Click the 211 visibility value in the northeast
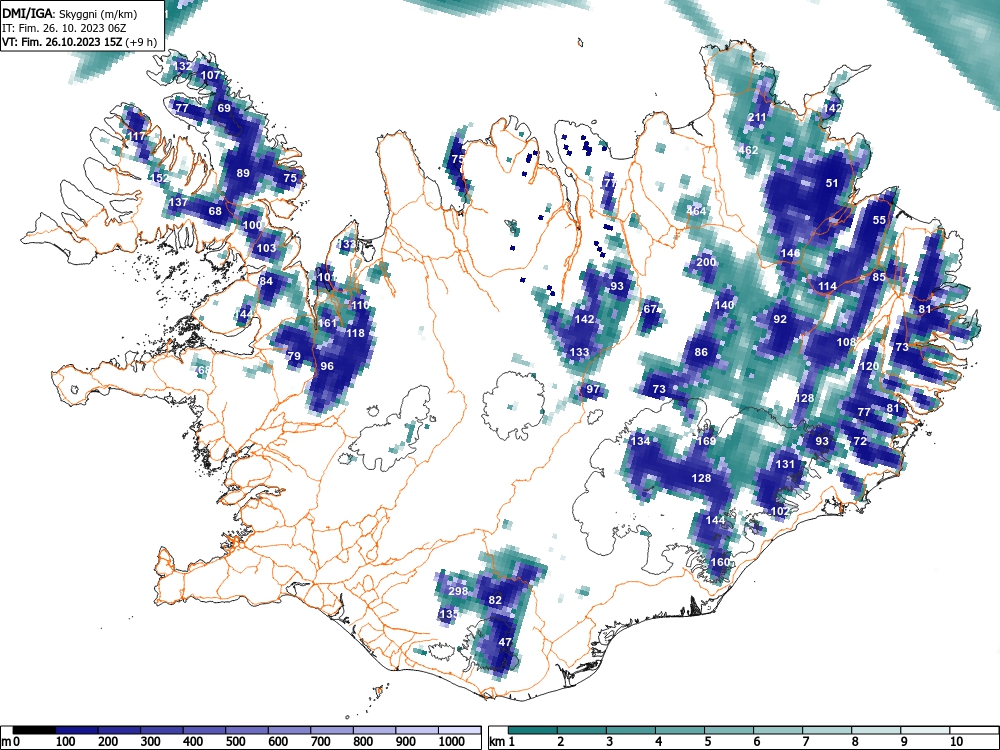The image size is (1000, 750). tap(756, 117)
